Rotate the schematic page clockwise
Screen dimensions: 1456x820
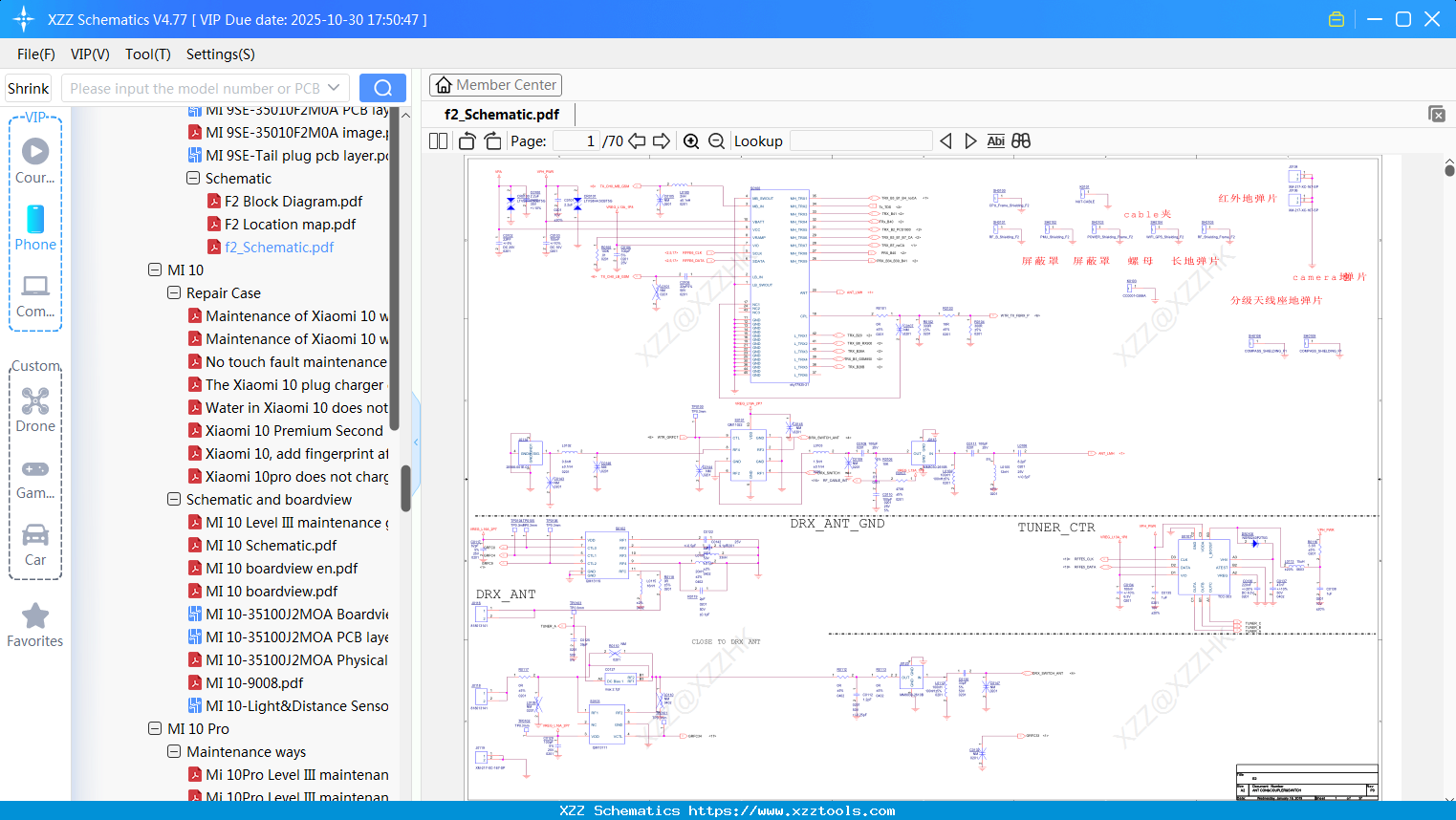[x=491, y=140]
